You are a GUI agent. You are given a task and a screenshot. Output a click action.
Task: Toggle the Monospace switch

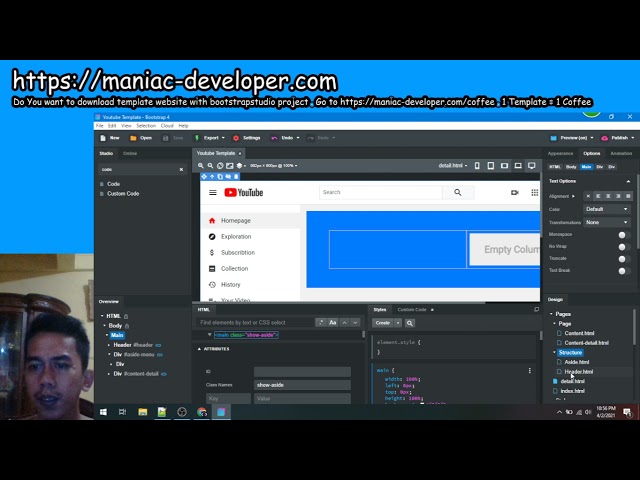[x=623, y=235]
